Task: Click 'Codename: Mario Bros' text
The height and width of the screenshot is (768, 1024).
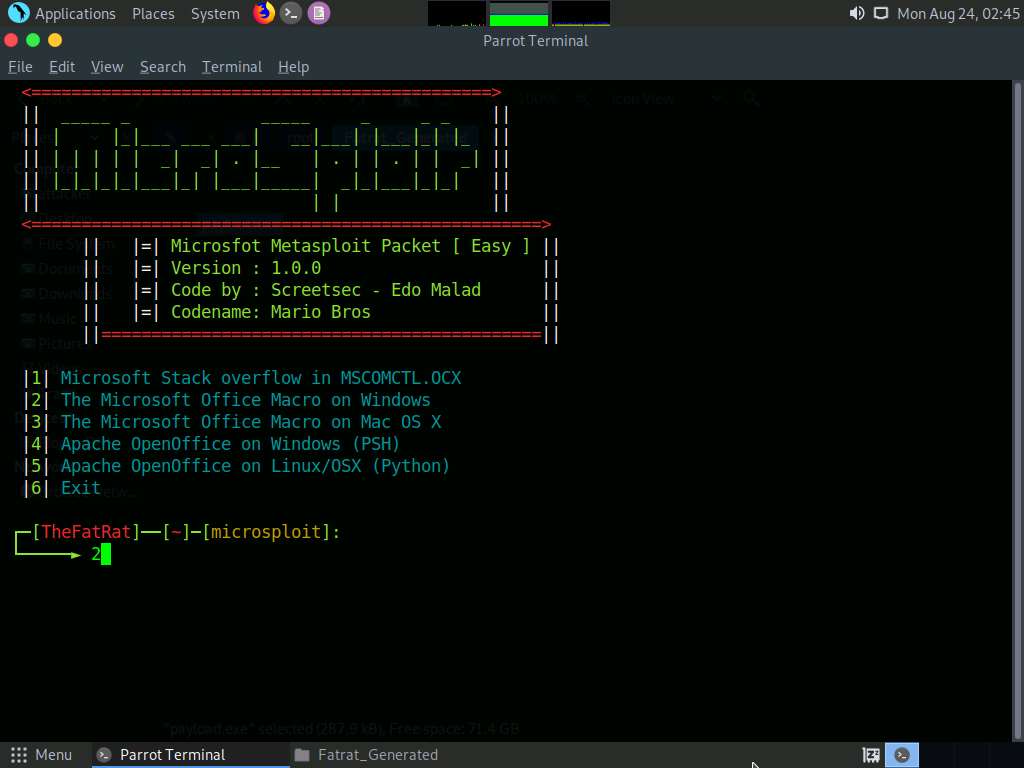Action: (x=270, y=312)
